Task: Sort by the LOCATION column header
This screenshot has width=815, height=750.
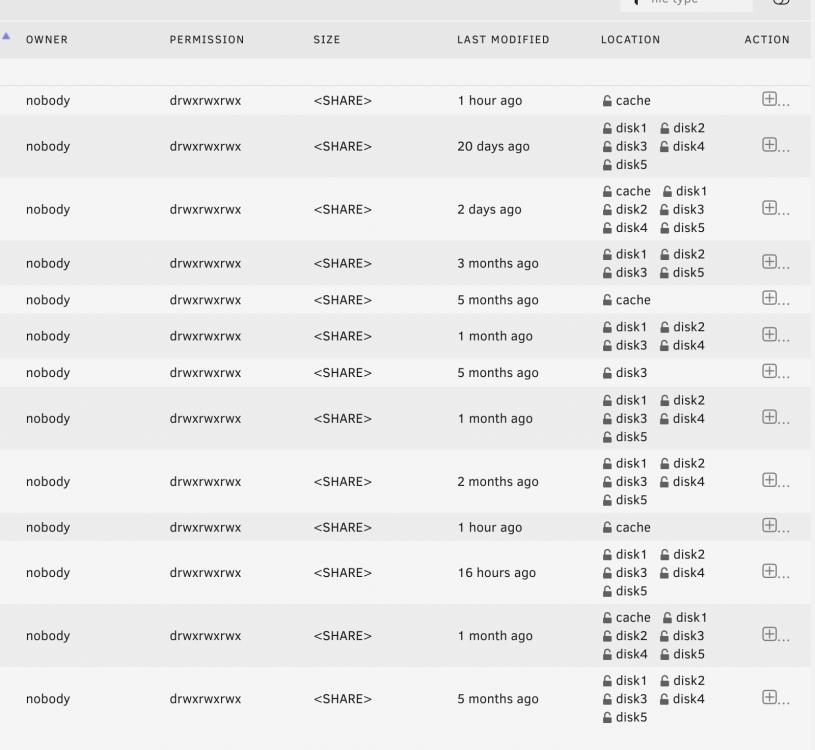Action: coord(630,40)
